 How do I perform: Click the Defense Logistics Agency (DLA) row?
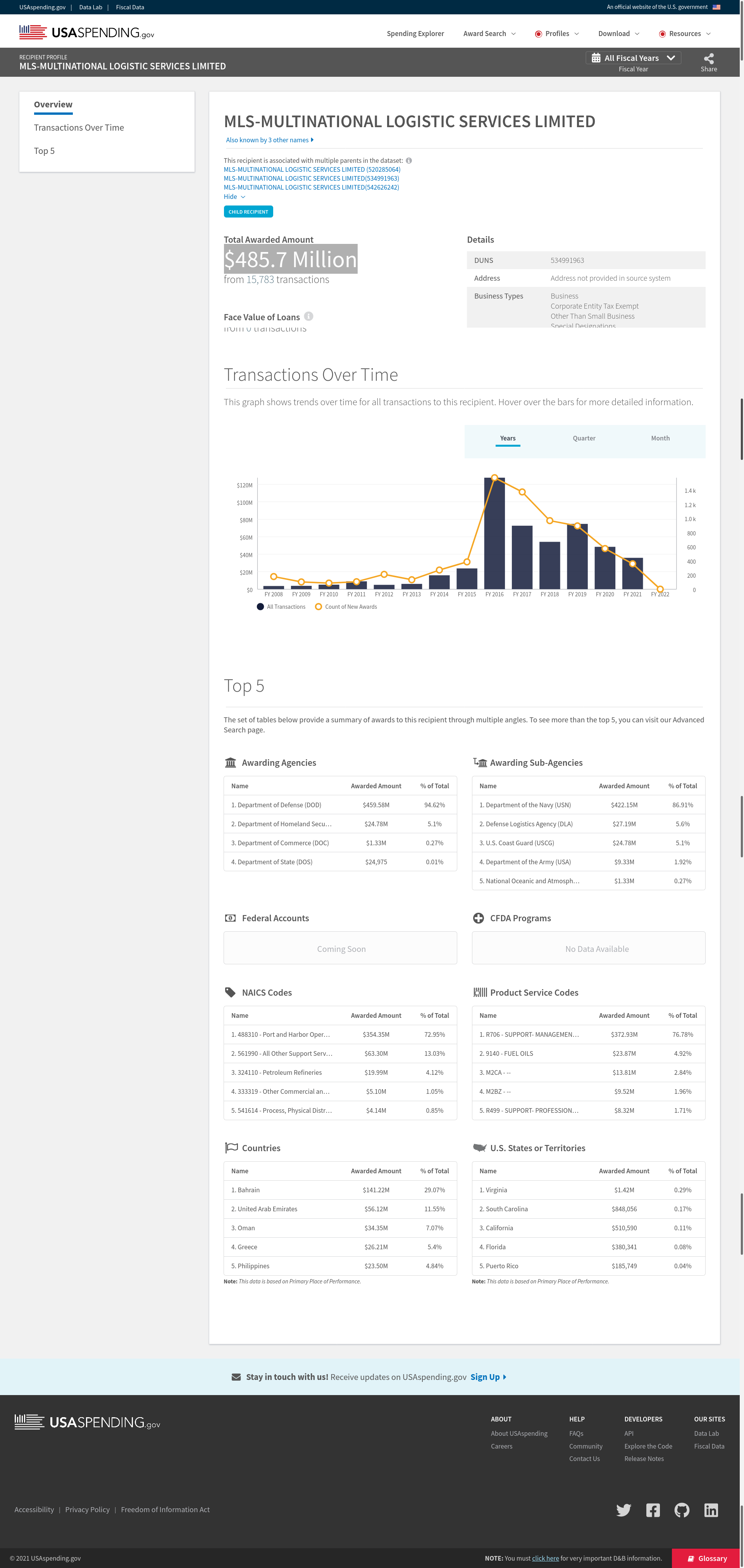588,824
